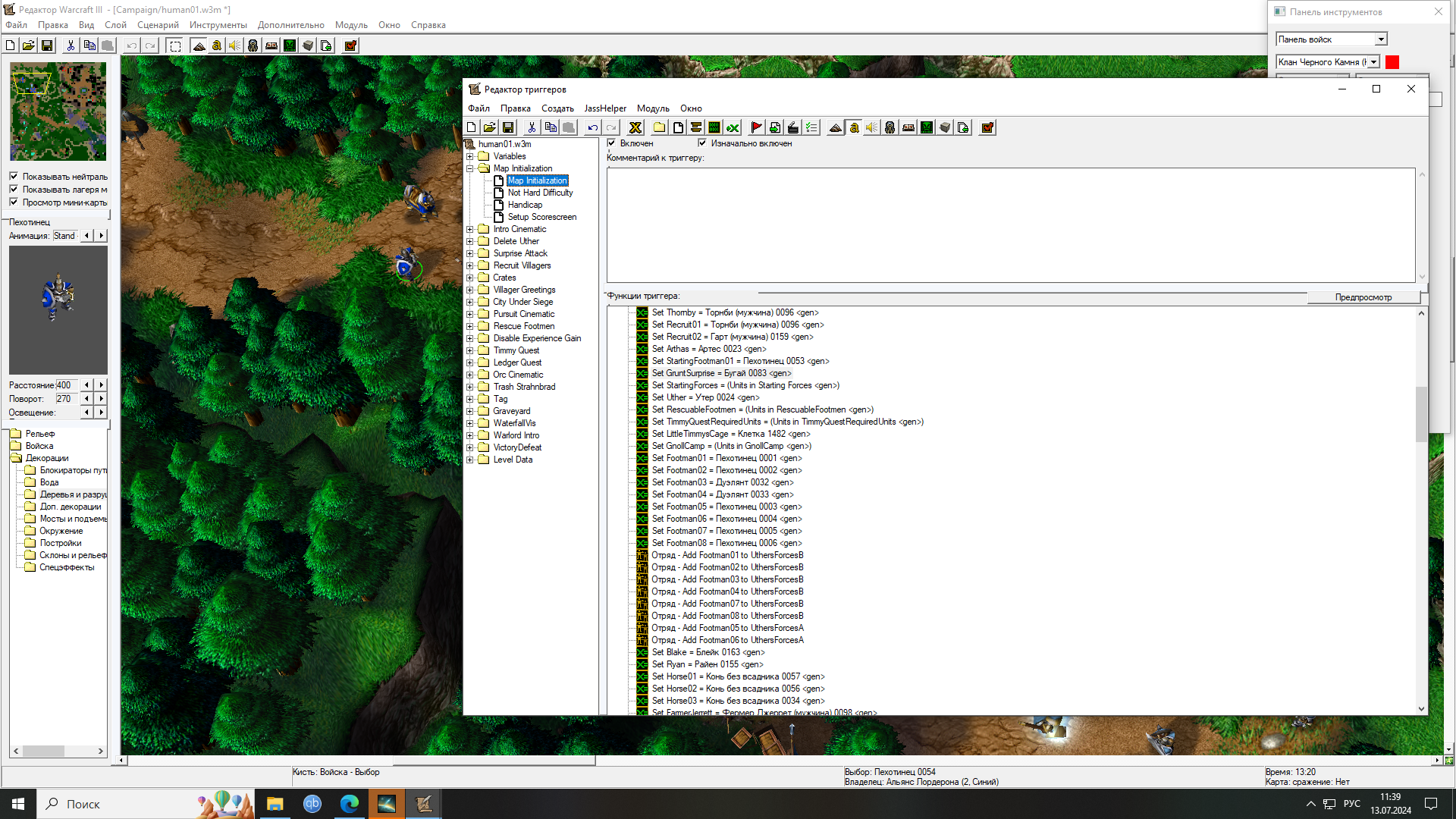Click New Category folder icon in trigger editor
Viewport: 1456px width, 819px height.
pyautogui.click(x=659, y=127)
